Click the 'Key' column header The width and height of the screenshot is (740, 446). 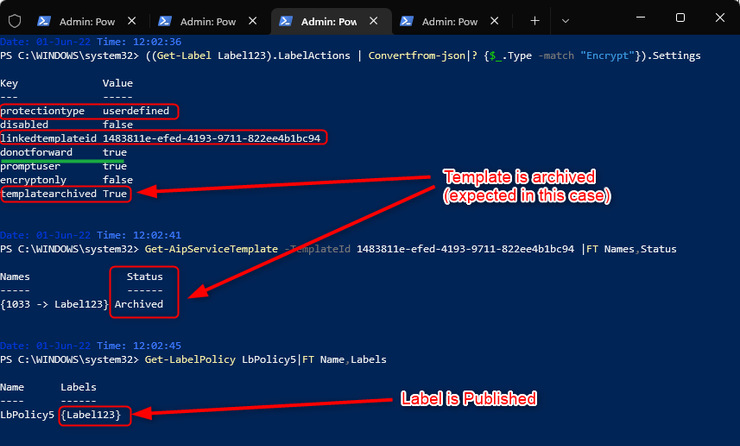(9, 84)
